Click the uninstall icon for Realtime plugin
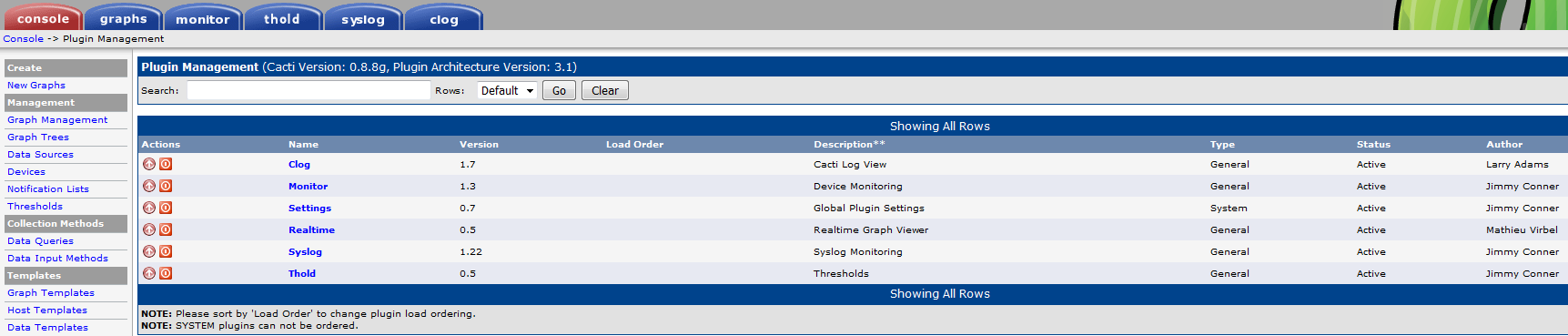This screenshot has height=336, width=1568. click(149, 229)
